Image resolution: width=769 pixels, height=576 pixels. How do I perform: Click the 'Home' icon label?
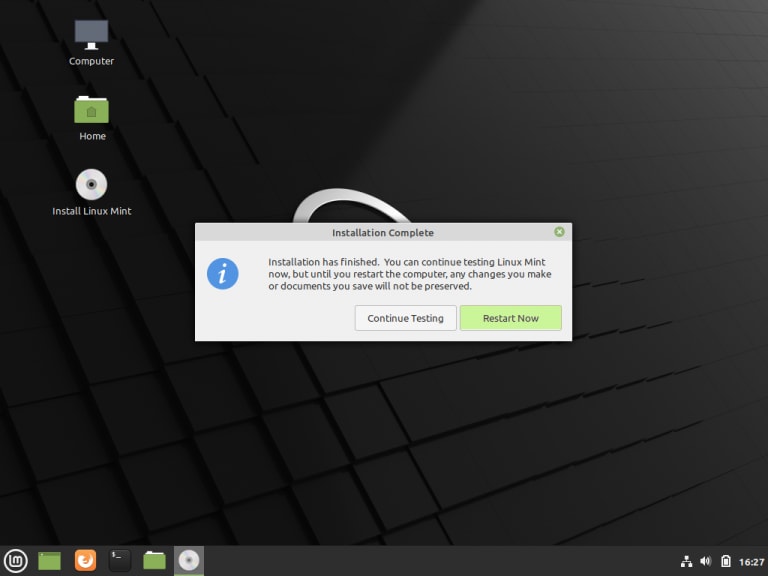tap(92, 136)
